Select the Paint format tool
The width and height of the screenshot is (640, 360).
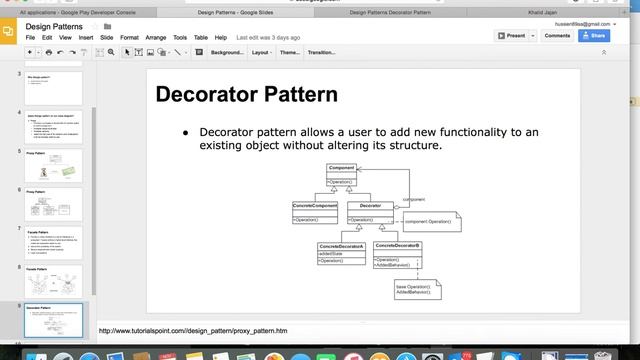point(84,52)
